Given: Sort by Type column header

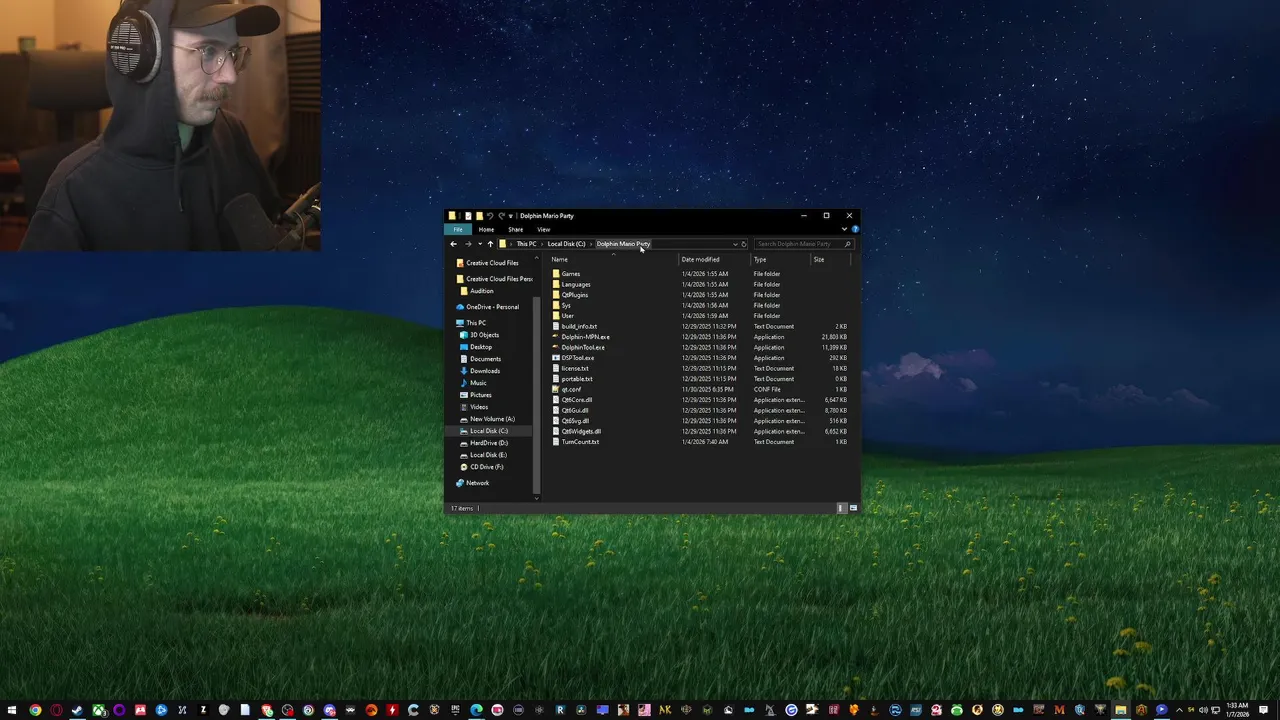Looking at the screenshot, I should pos(760,260).
